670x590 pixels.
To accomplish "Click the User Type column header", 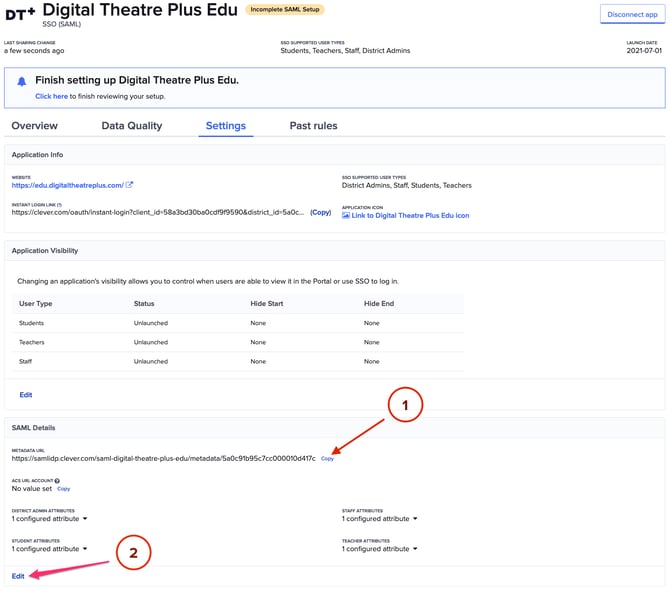I will (x=35, y=303).
